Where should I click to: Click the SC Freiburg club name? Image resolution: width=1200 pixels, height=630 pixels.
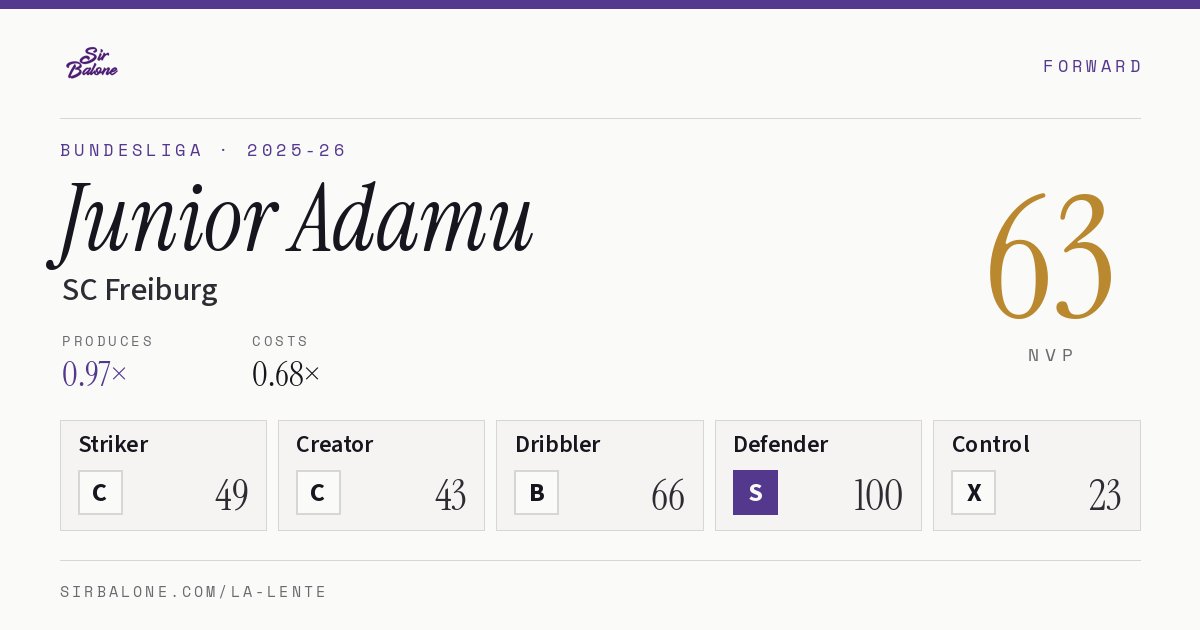[140, 290]
